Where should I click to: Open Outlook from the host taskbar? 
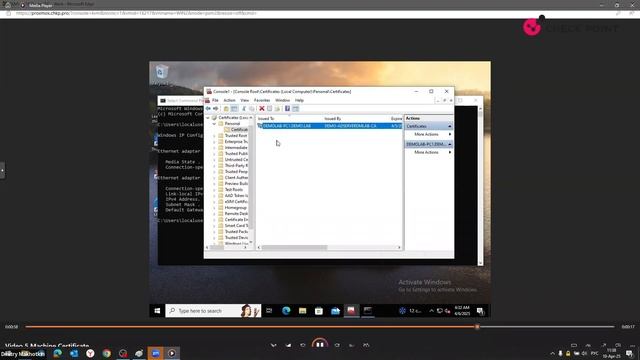pyautogui.click(x=74, y=353)
